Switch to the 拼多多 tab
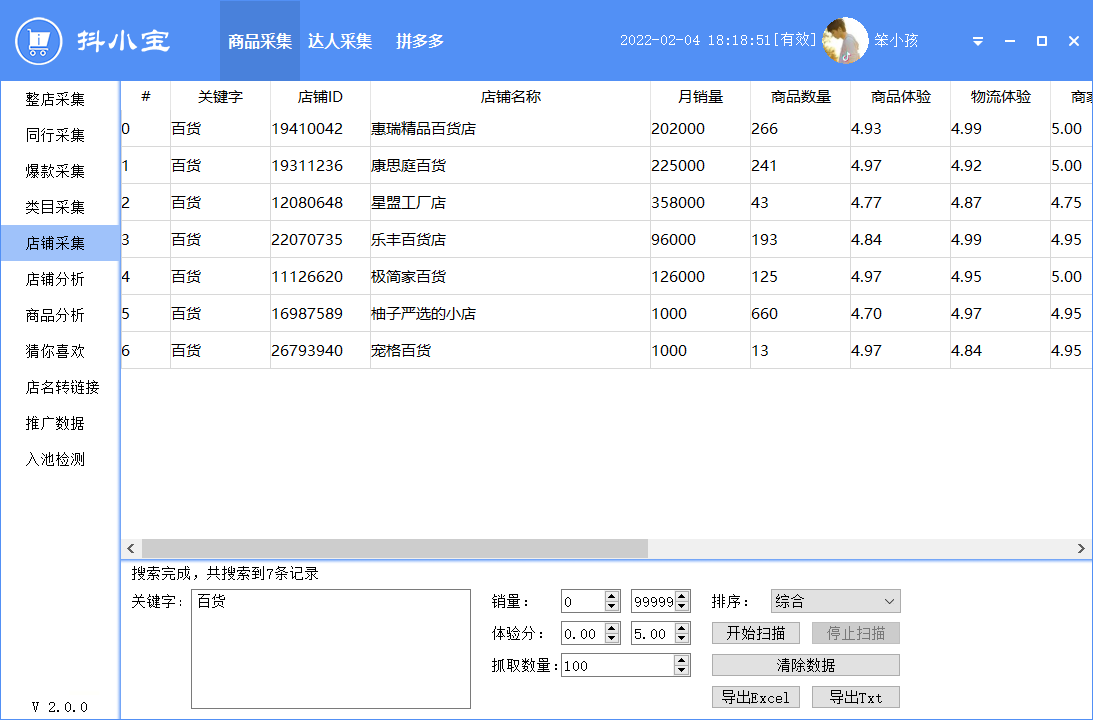This screenshot has height=720, width=1093. point(420,41)
